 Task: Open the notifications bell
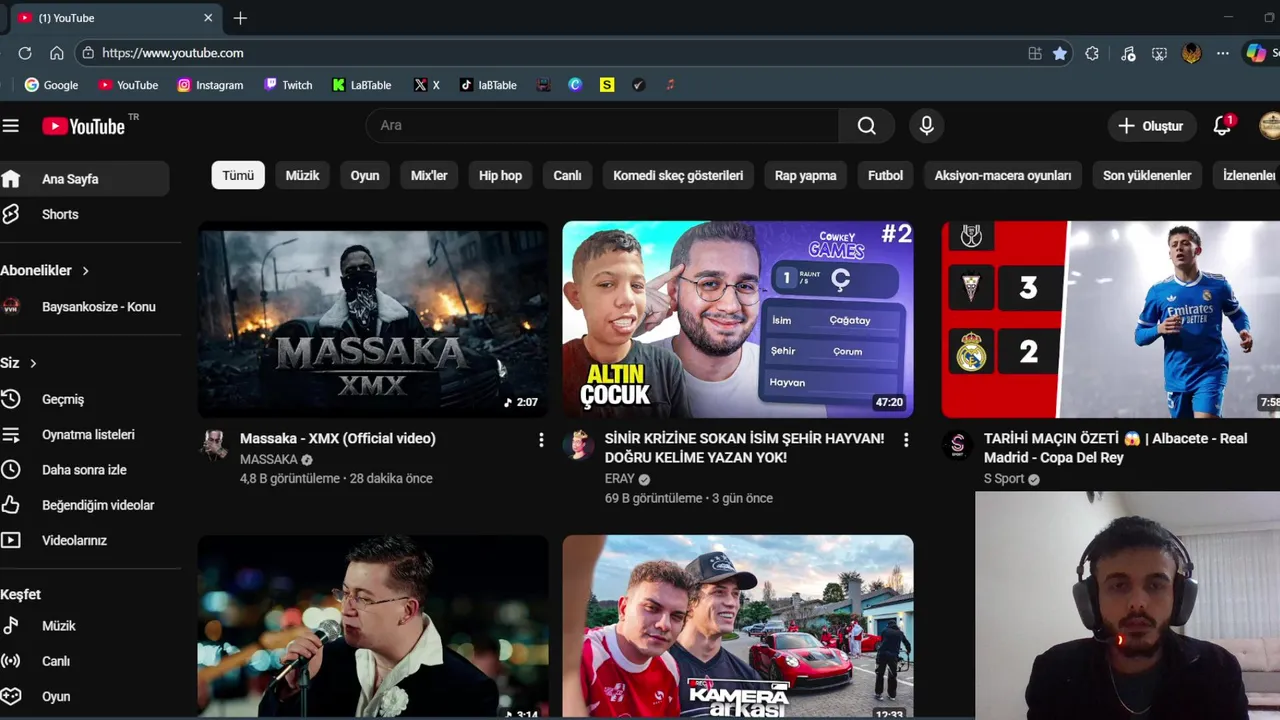pyautogui.click(x=1222, y=126)
